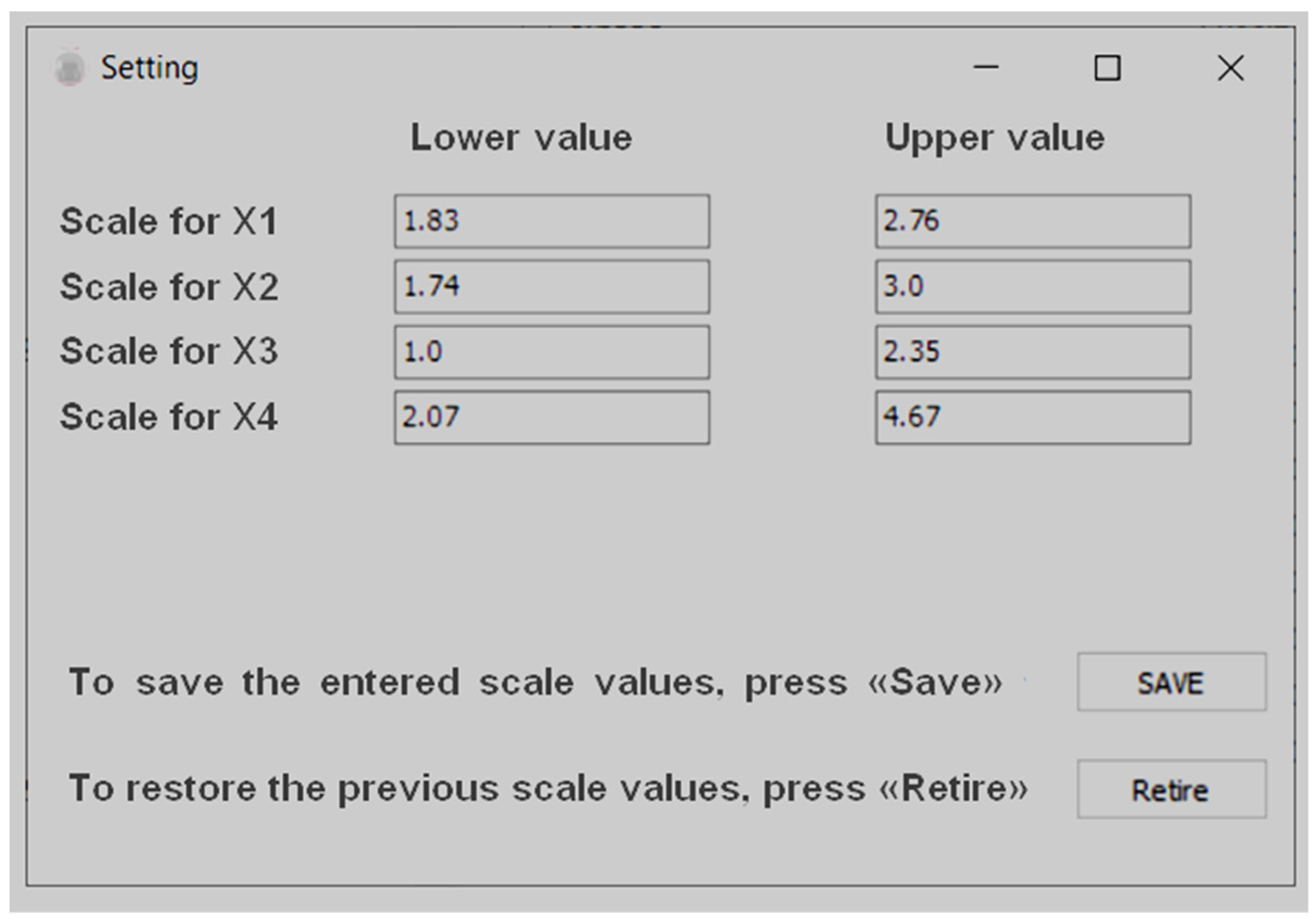Click the "Setting" window title text
This screenshot has width=1316, height=923.
149,67
